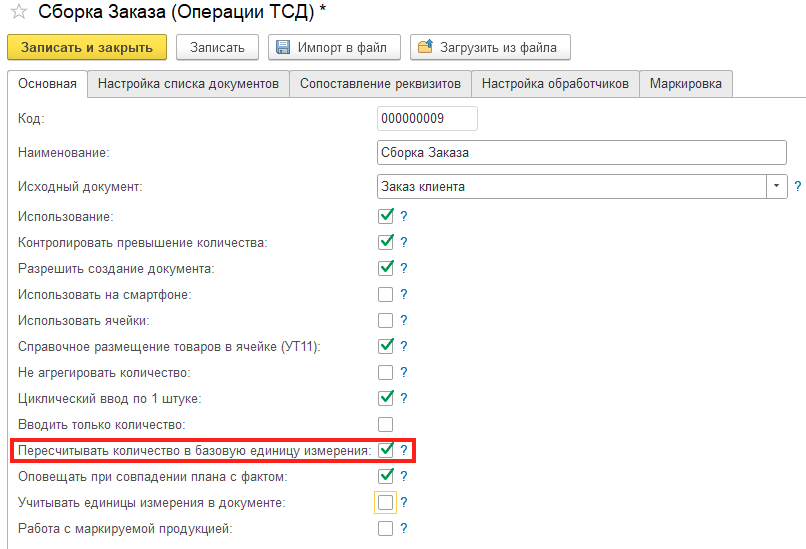
Task: Open help for Работа с маркируемой продукцией
Action: coord(404,528)
